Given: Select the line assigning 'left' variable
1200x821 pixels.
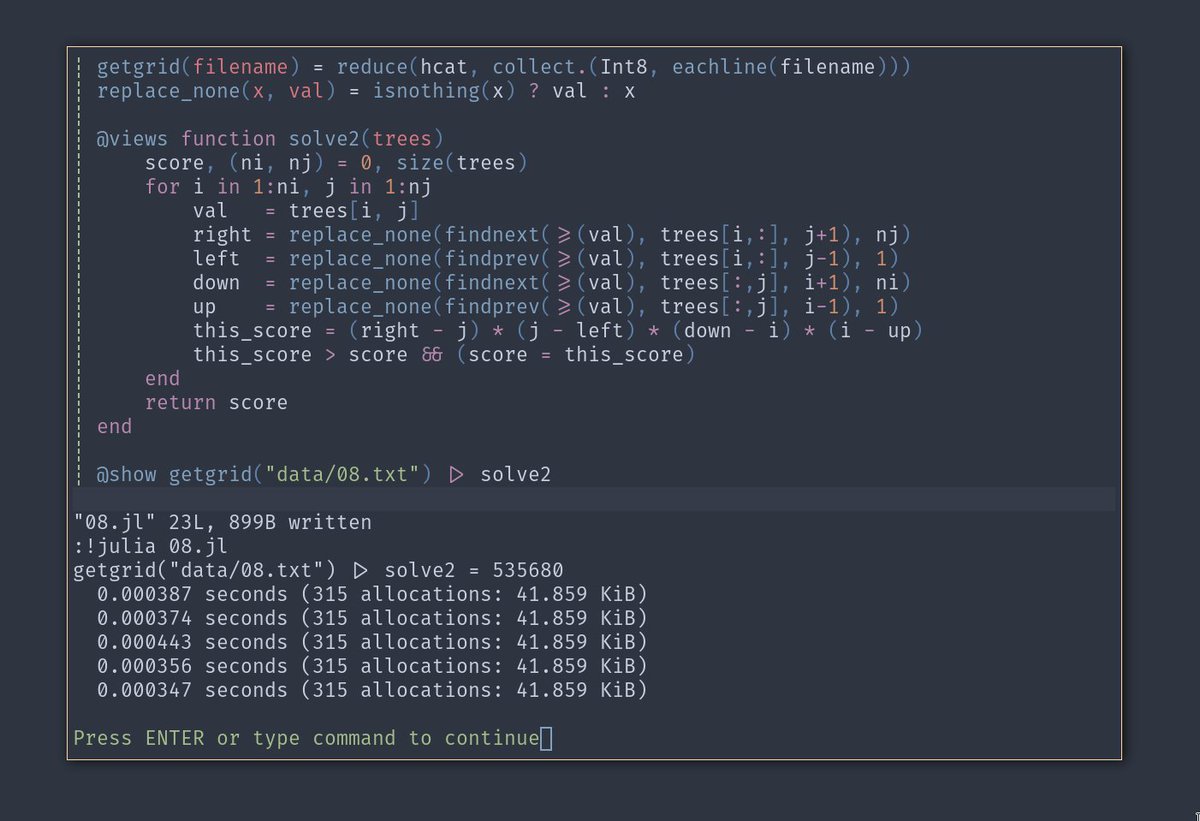Looking at the screenshot, I should tap(546, 259).
